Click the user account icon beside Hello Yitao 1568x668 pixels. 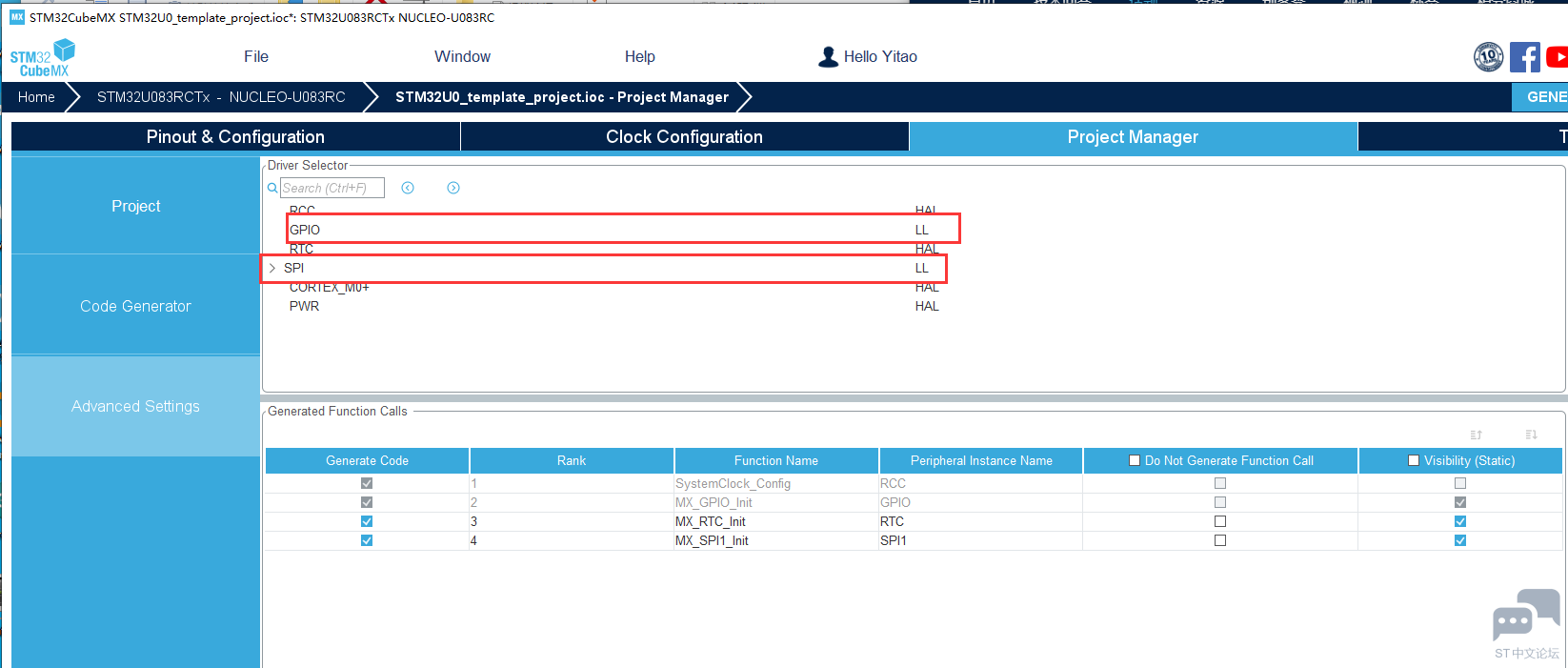point(828,57)
